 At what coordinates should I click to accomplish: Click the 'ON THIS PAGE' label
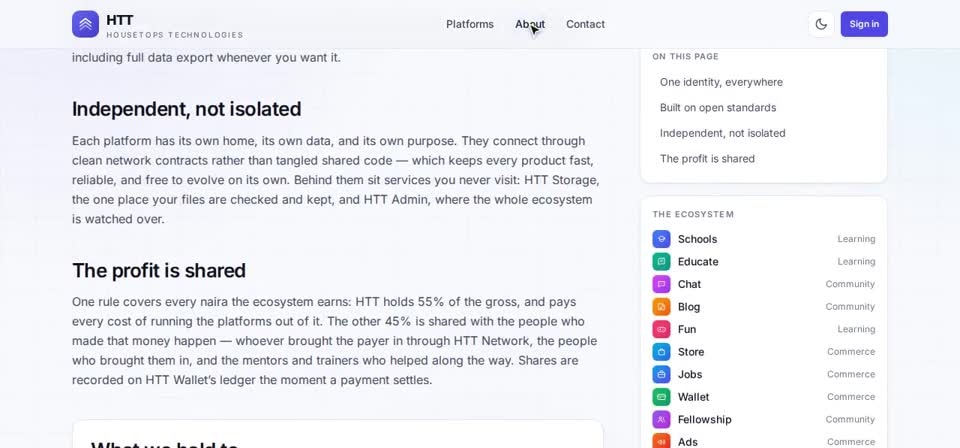click(686, 57)
